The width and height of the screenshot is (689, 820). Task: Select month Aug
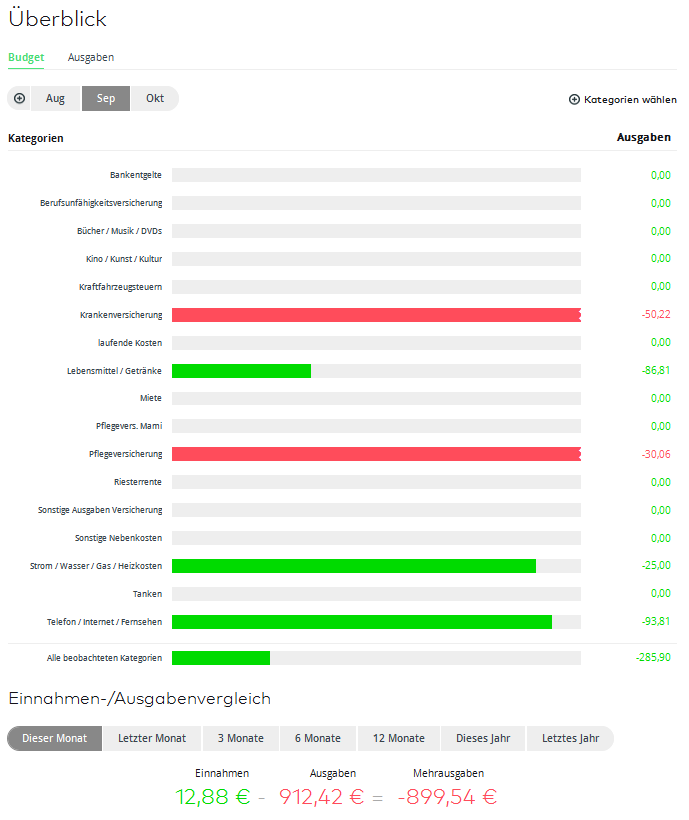coord(55,99)
